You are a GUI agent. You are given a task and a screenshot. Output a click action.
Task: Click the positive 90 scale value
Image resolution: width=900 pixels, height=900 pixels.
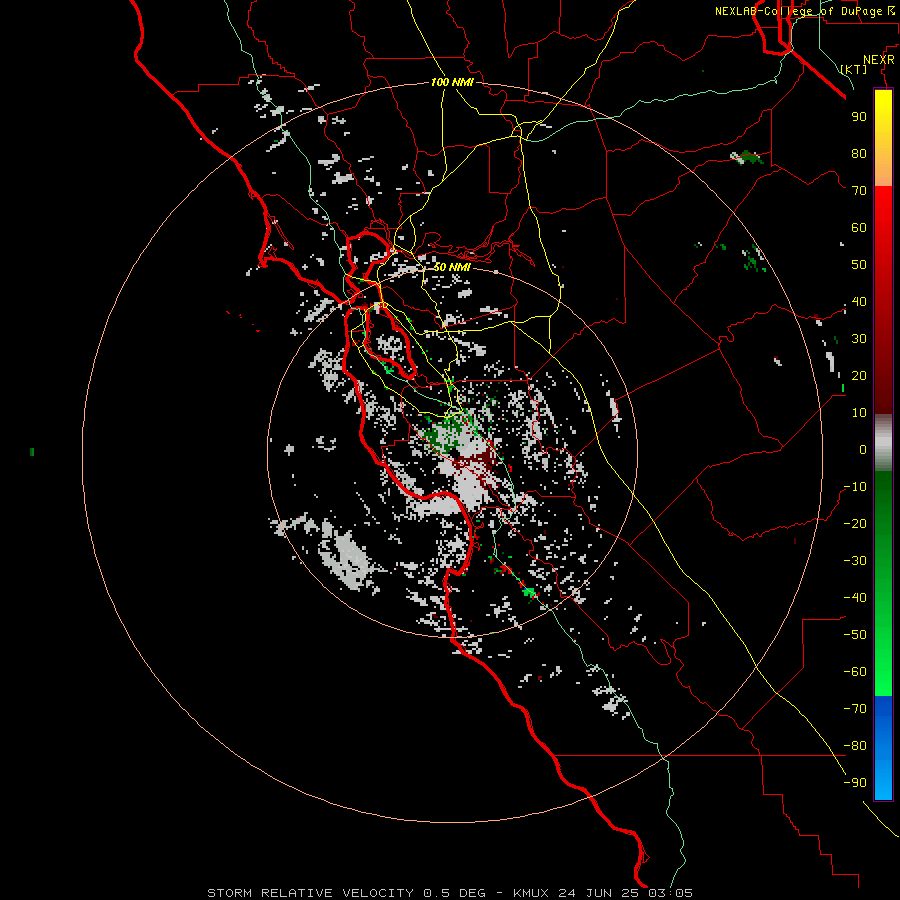tap(859, 117)
